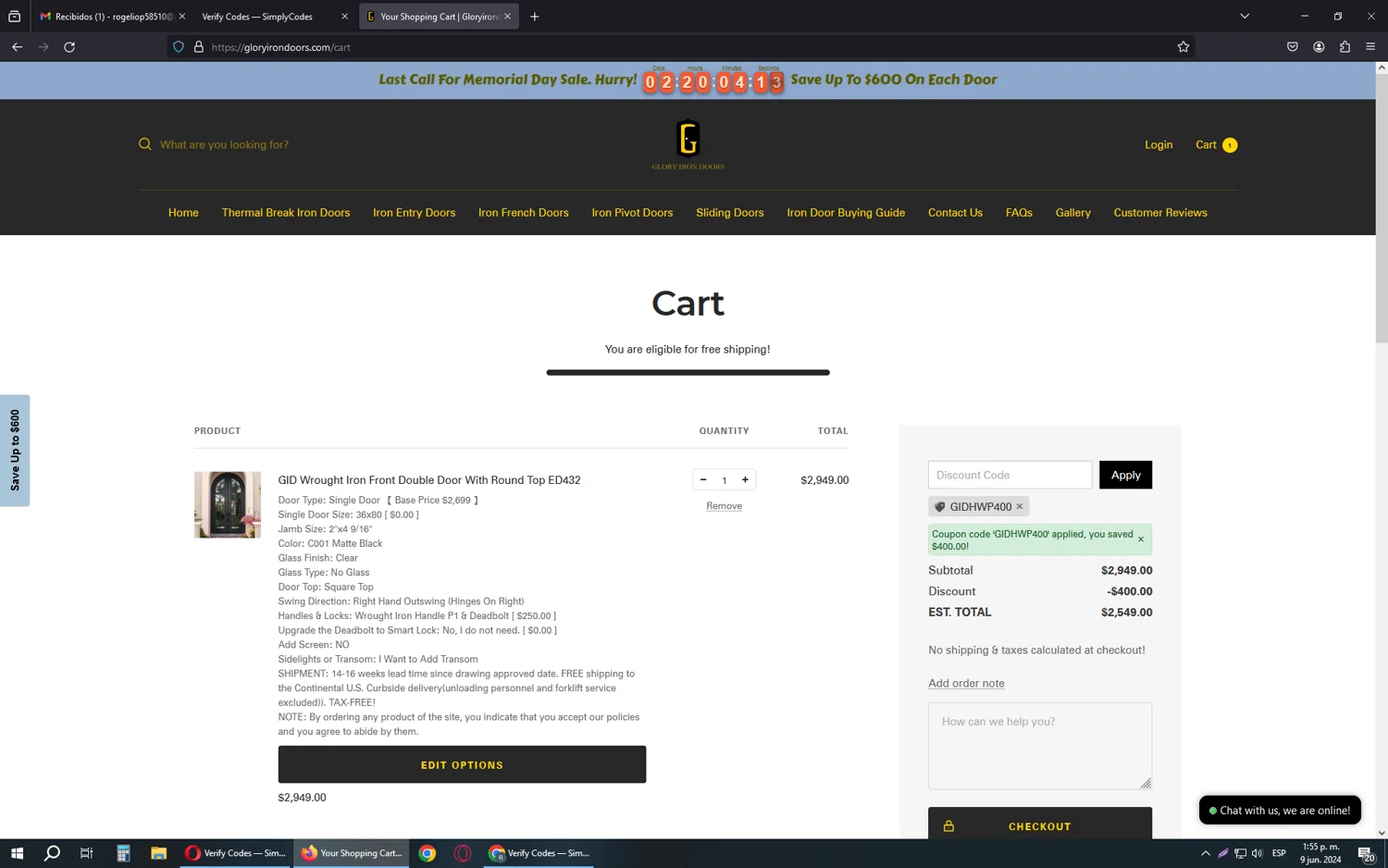Screen dimensions: 1388x868
Task: Click the search magnifier icon in site header
Action: point(145,144)
